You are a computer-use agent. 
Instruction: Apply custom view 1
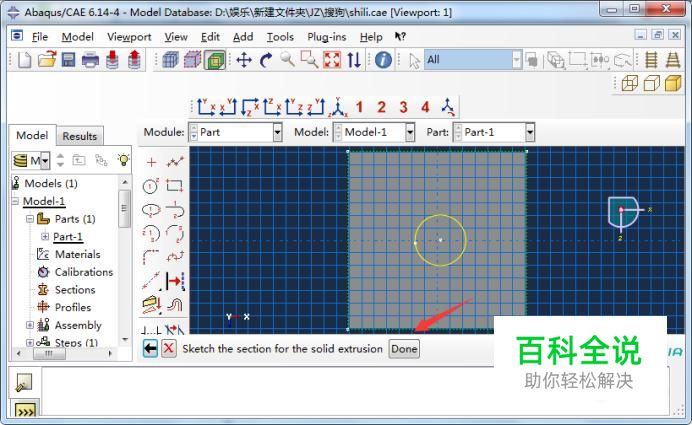click(359, 107)
